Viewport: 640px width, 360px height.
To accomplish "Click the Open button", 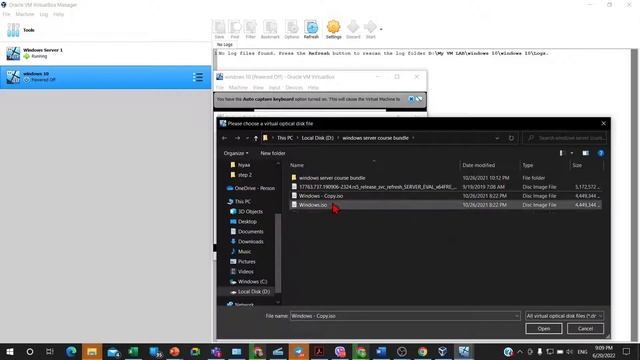I will tap(544, 329).
